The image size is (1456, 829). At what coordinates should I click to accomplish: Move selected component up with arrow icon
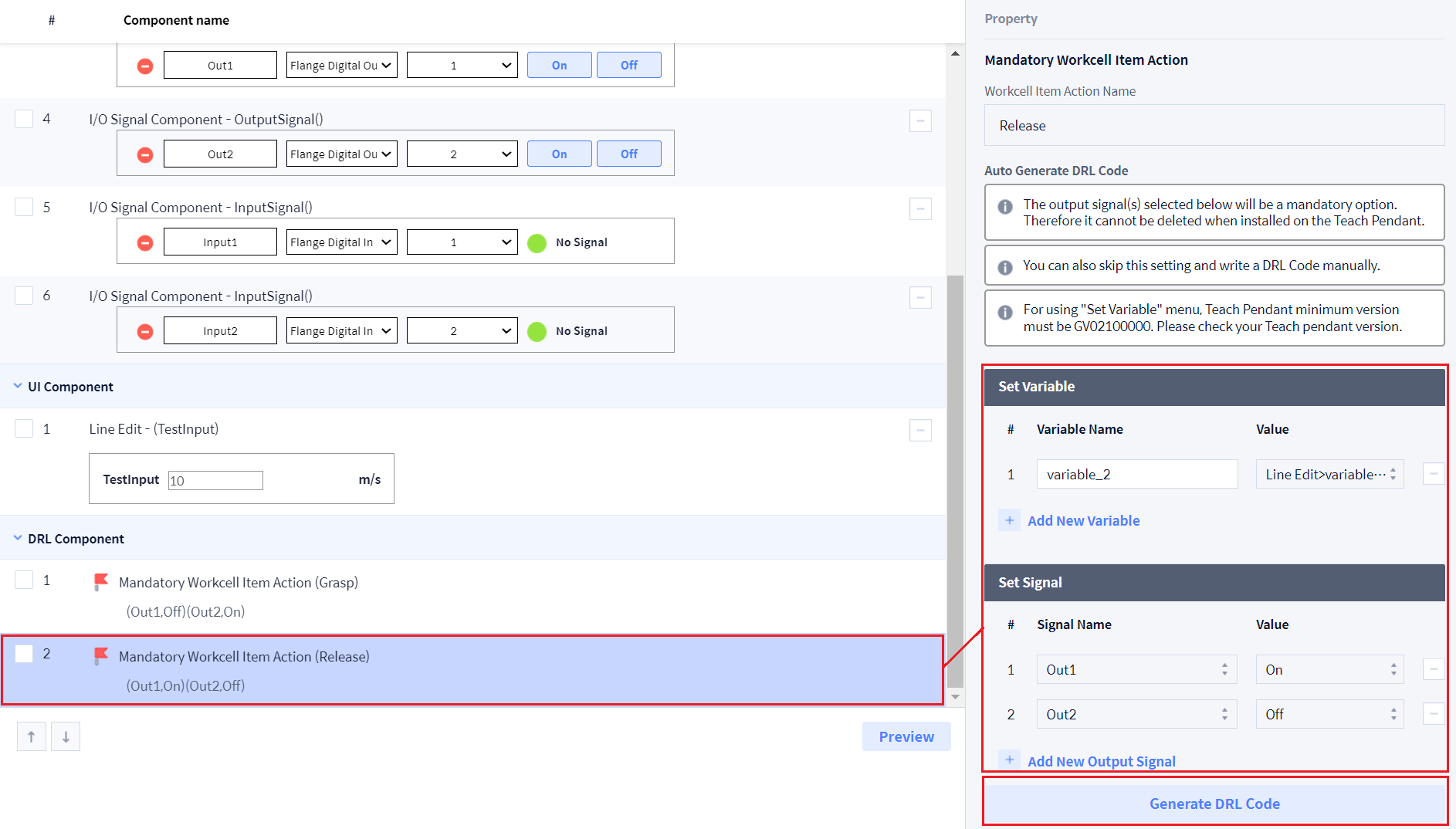coord(32,736)
